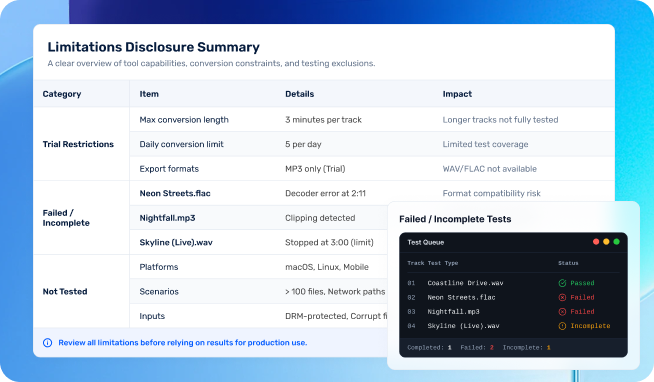Open the review all limitations notice link

(x=183, y=343)
